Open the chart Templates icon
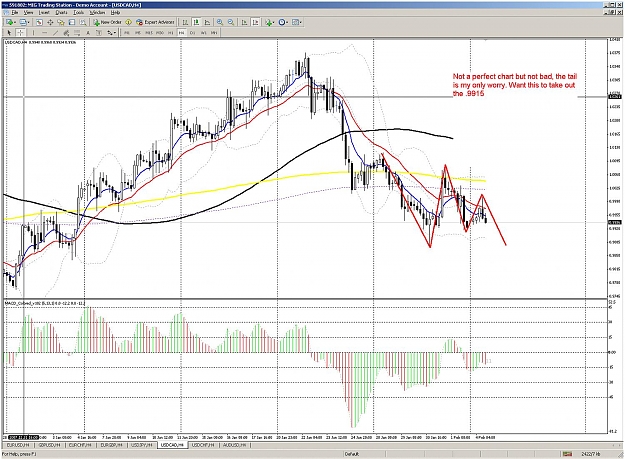 tap(295, 22)
